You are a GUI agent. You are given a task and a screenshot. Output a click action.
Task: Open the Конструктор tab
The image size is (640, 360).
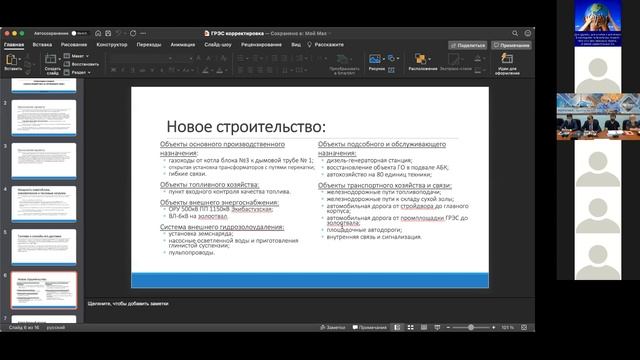pyautogui.click(x=112, y=45)
